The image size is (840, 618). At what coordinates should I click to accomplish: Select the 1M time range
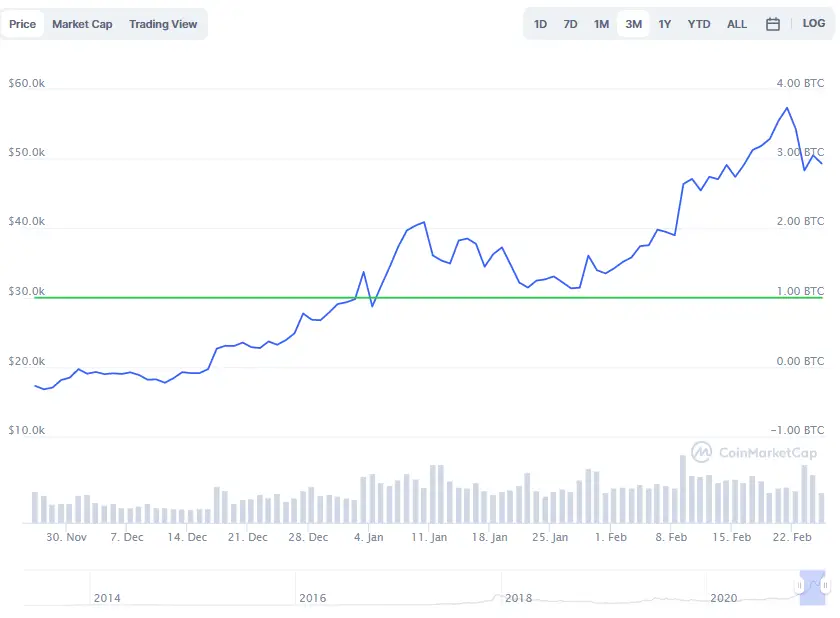[x=601, y=24]
